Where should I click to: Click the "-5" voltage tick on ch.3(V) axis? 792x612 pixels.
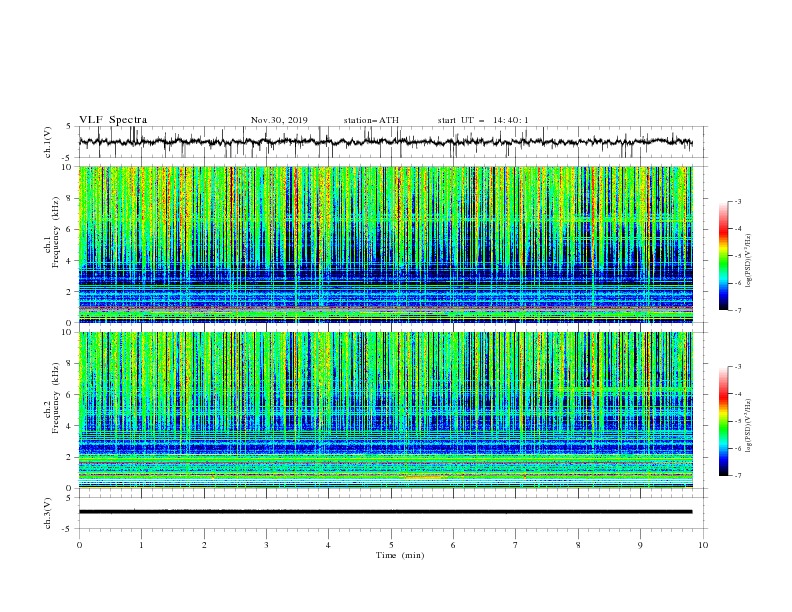coord(68,529)
